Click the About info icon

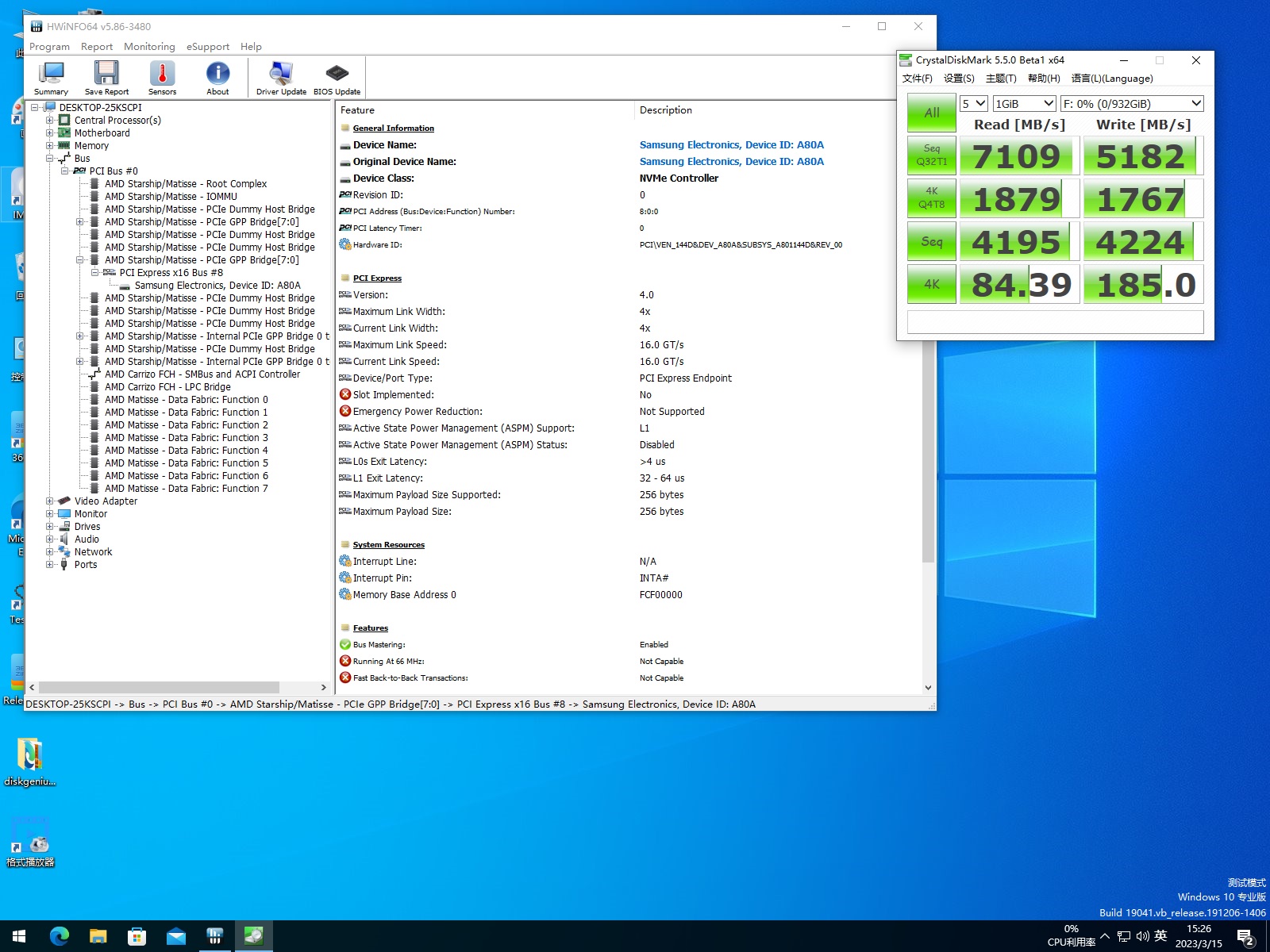(217, 78)
